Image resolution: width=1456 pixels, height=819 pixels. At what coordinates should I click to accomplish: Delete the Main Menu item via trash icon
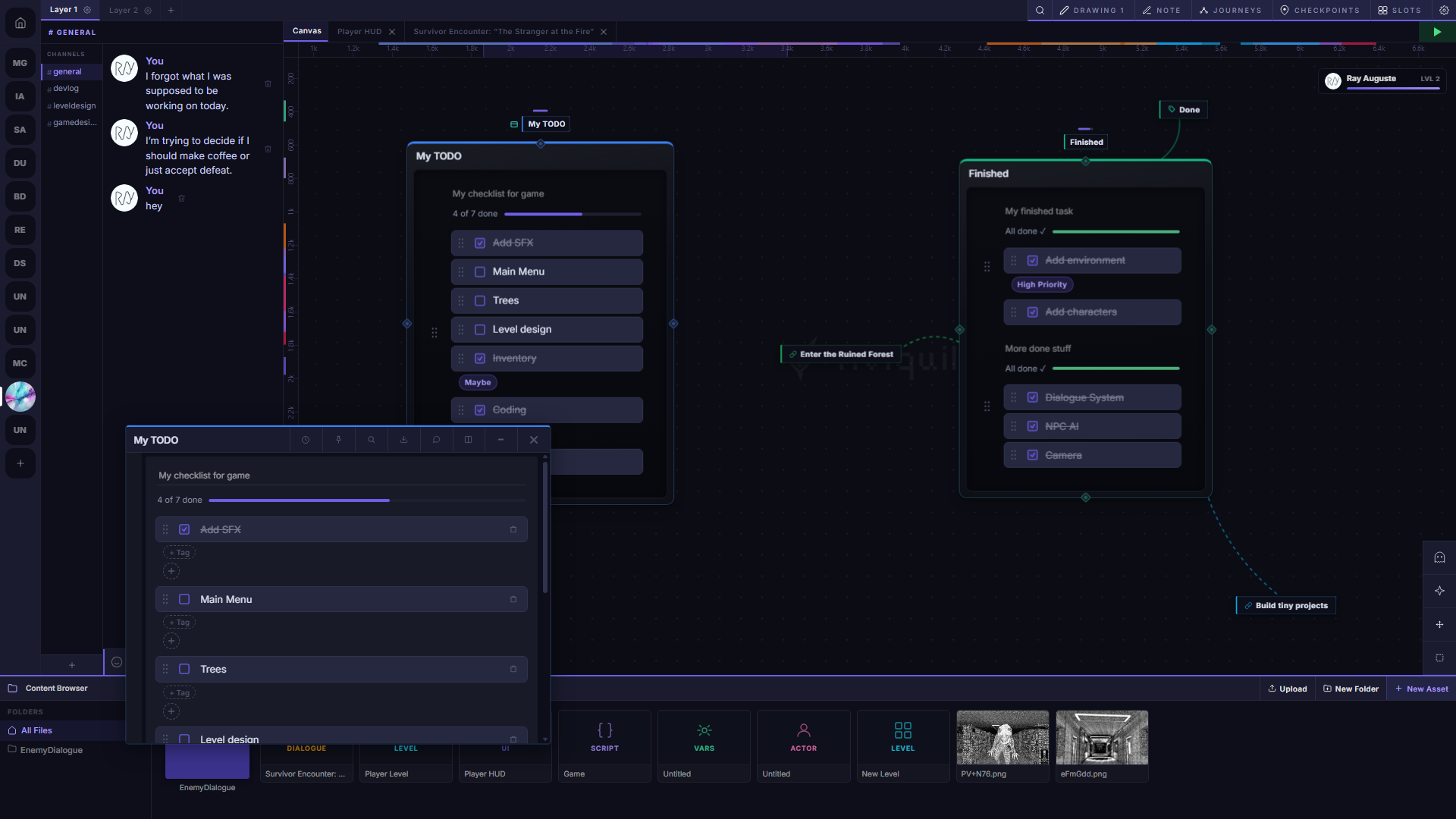(x=513, y=600)
